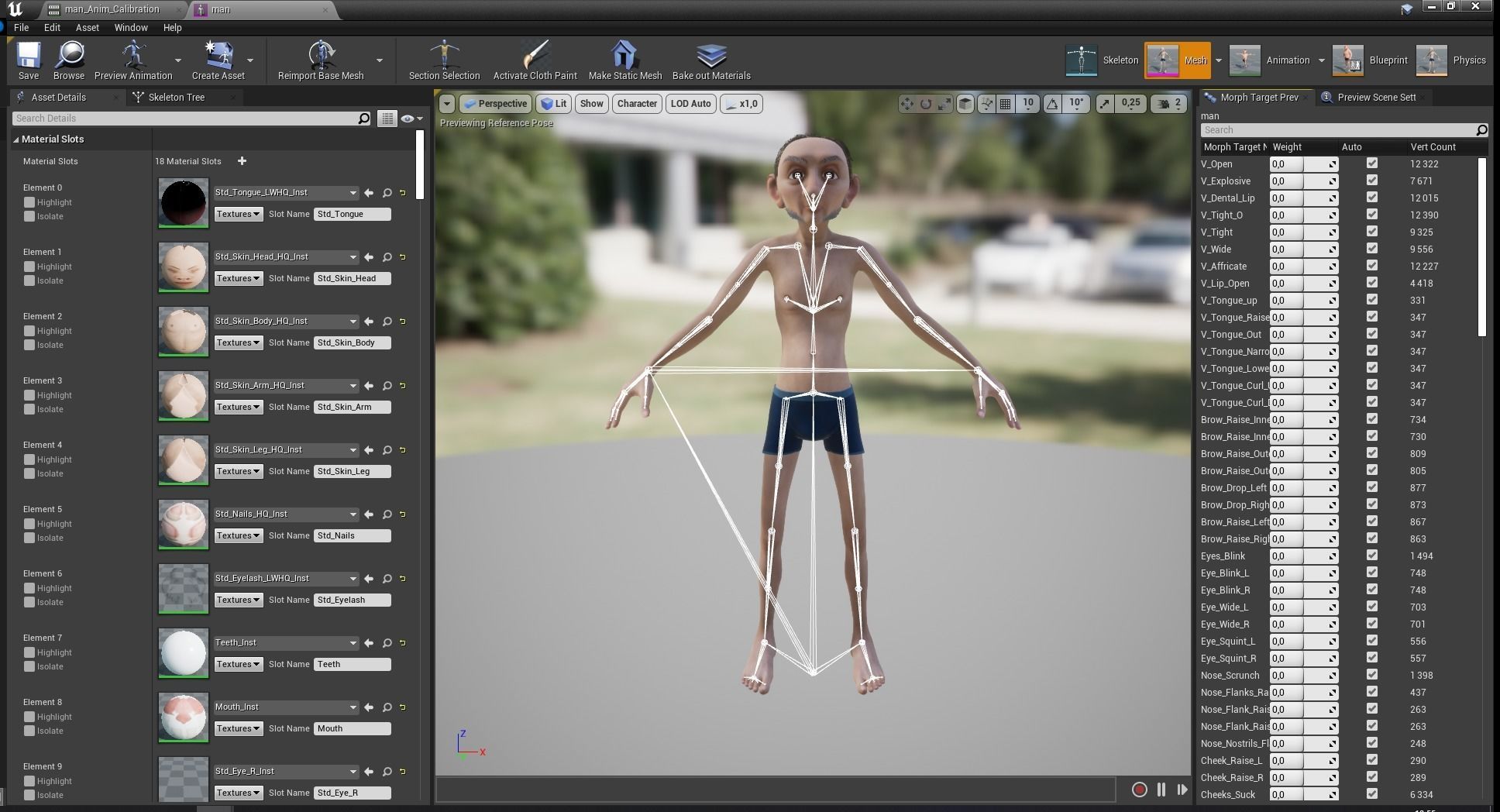Activate Section Selection tool

[444, 60]
